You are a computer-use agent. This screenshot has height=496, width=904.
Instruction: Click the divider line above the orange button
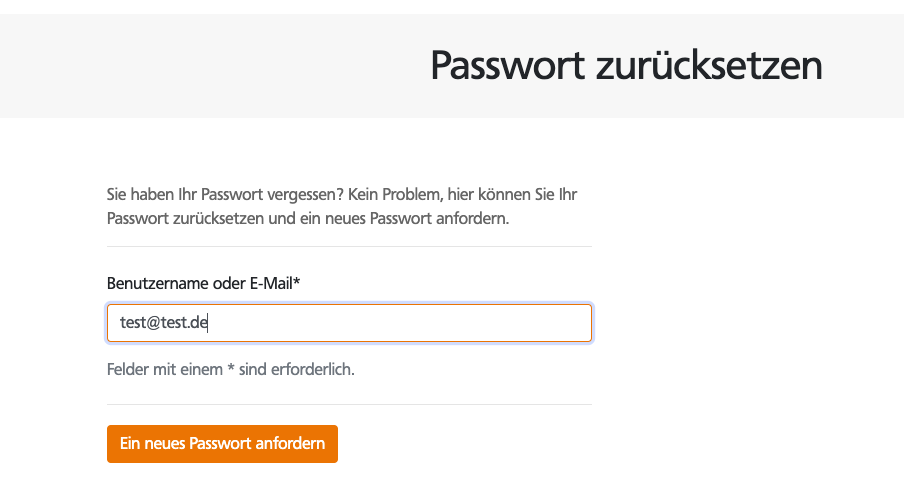349,404
